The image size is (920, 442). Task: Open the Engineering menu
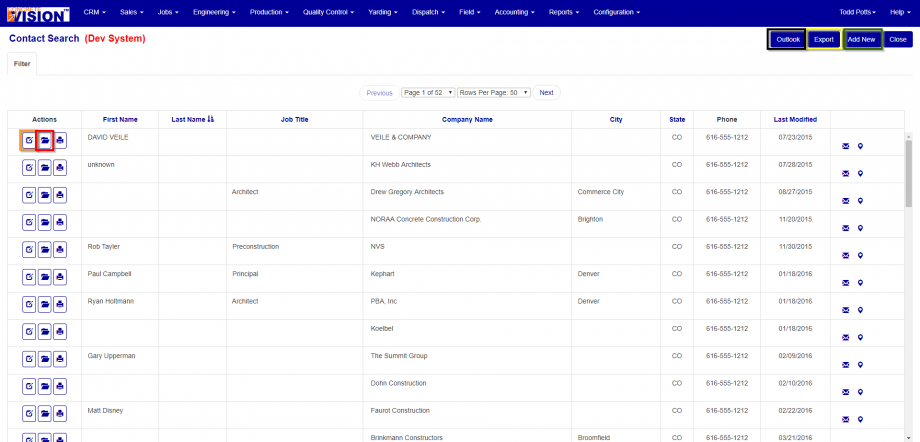[x=214, y=12]
